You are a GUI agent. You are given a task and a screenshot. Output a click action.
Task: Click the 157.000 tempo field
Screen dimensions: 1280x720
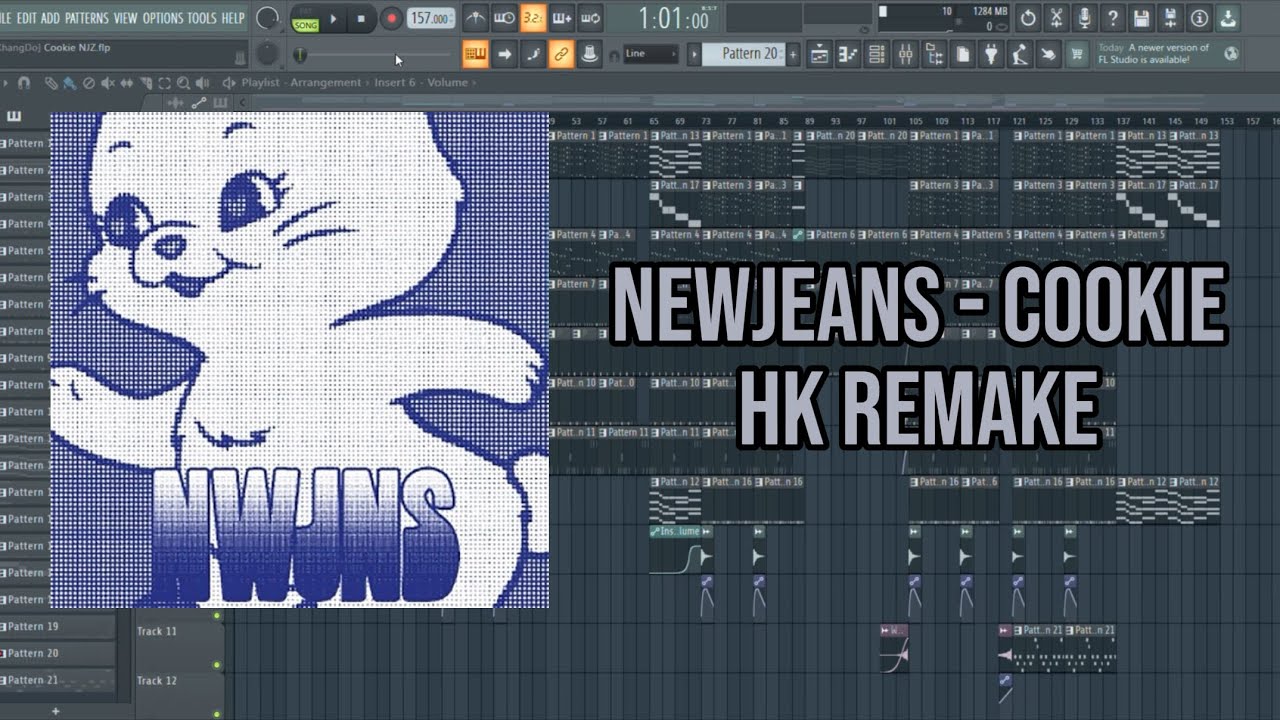coord(430,18)
